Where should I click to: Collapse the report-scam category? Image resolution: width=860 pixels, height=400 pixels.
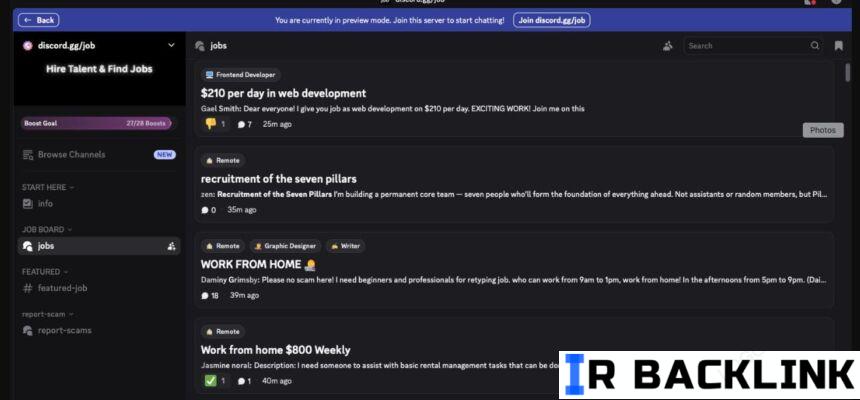click(48, 314)
